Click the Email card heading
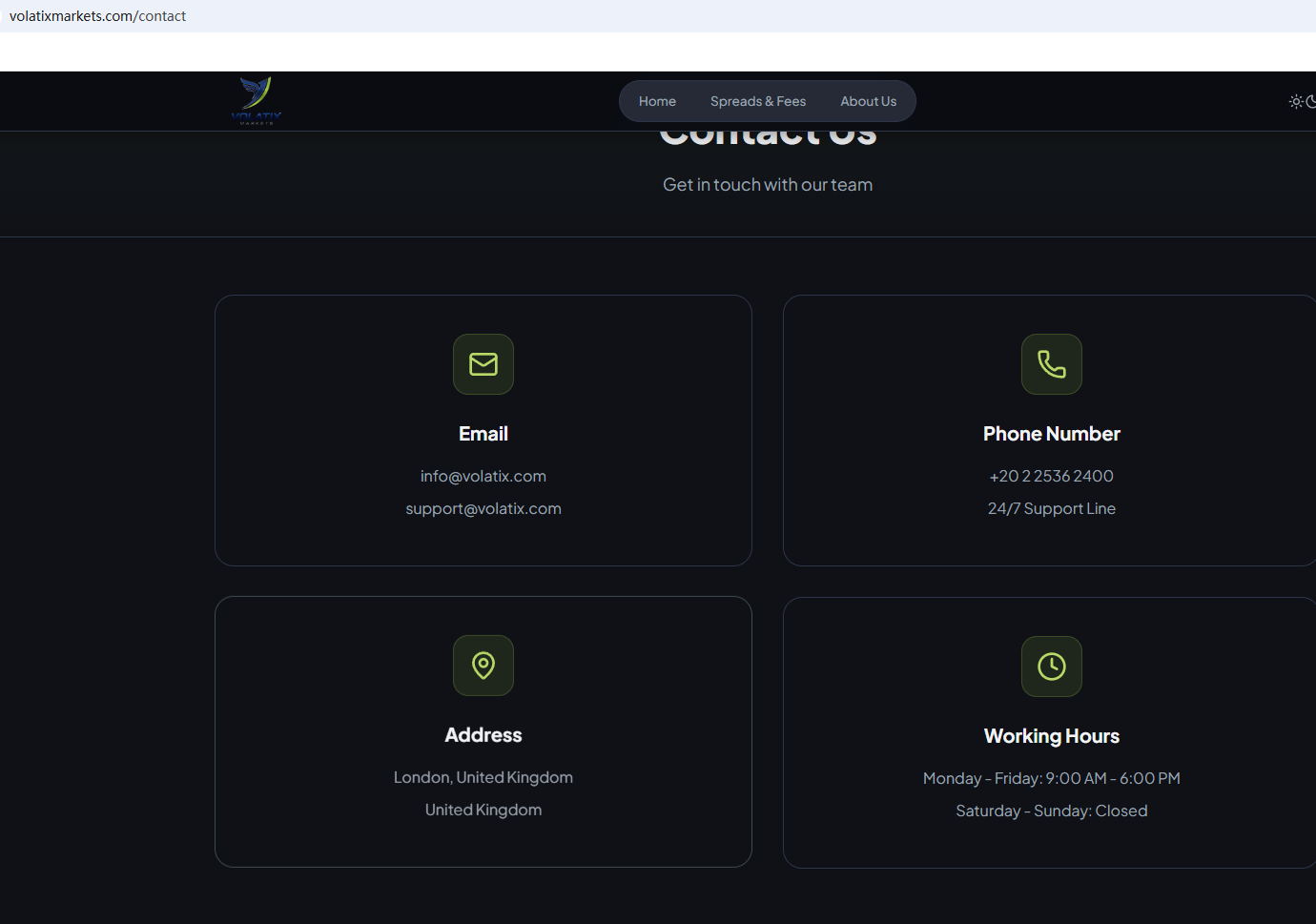This screenshot has height=924, width=1316. pos(483,434)
